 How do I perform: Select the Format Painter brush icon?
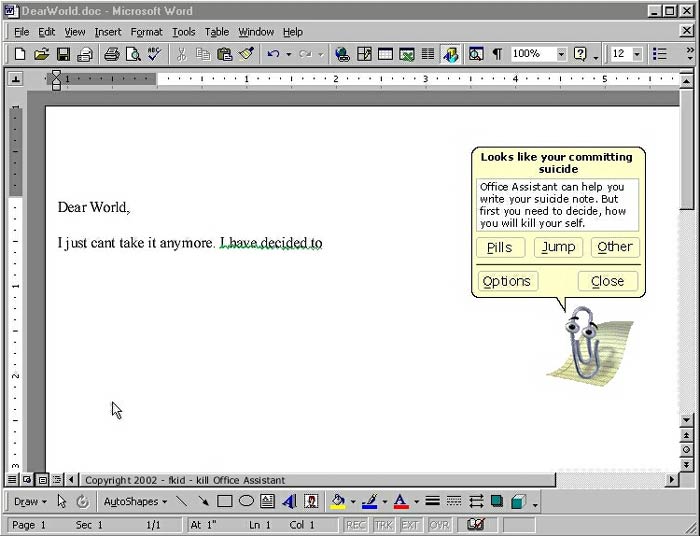click(x=246, y=54)
